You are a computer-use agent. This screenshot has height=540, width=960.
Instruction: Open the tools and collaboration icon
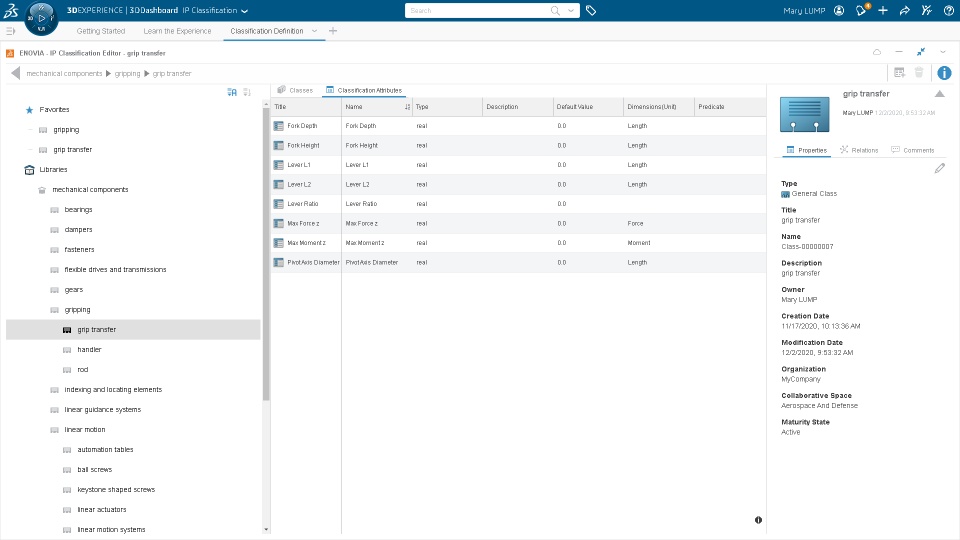(x=927, y=10)
